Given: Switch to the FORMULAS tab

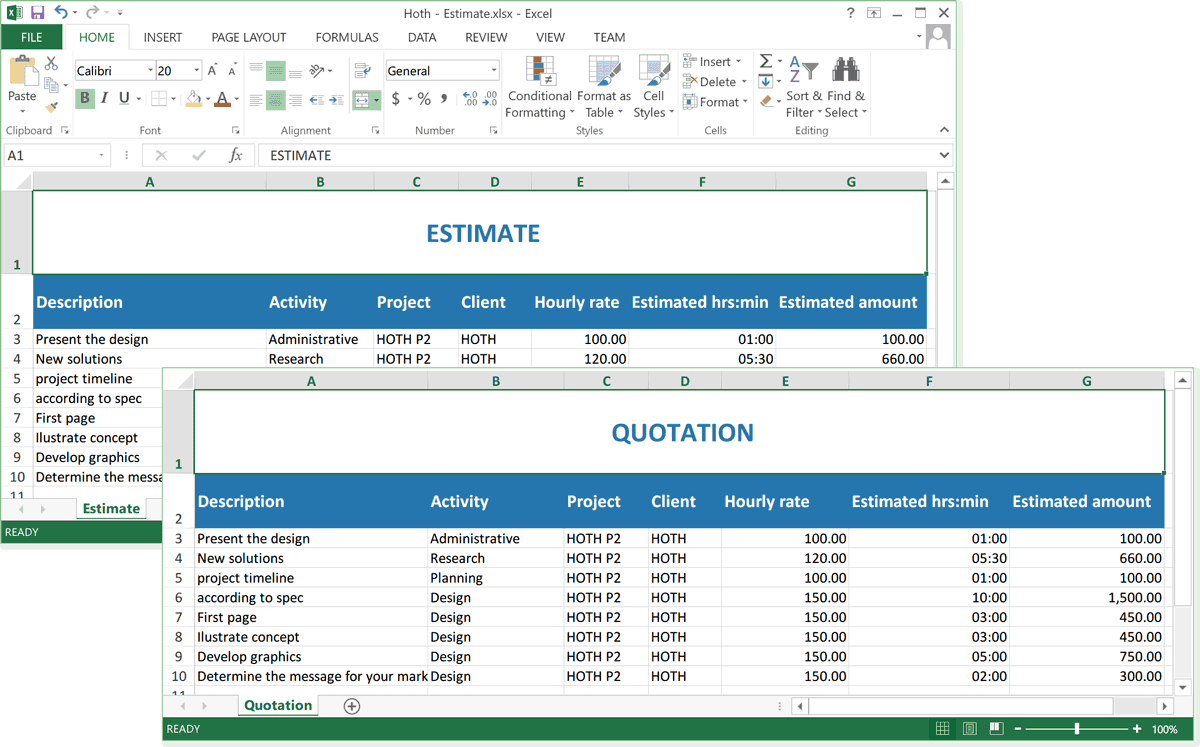Looking at the screenshot, I should point(347,37).
